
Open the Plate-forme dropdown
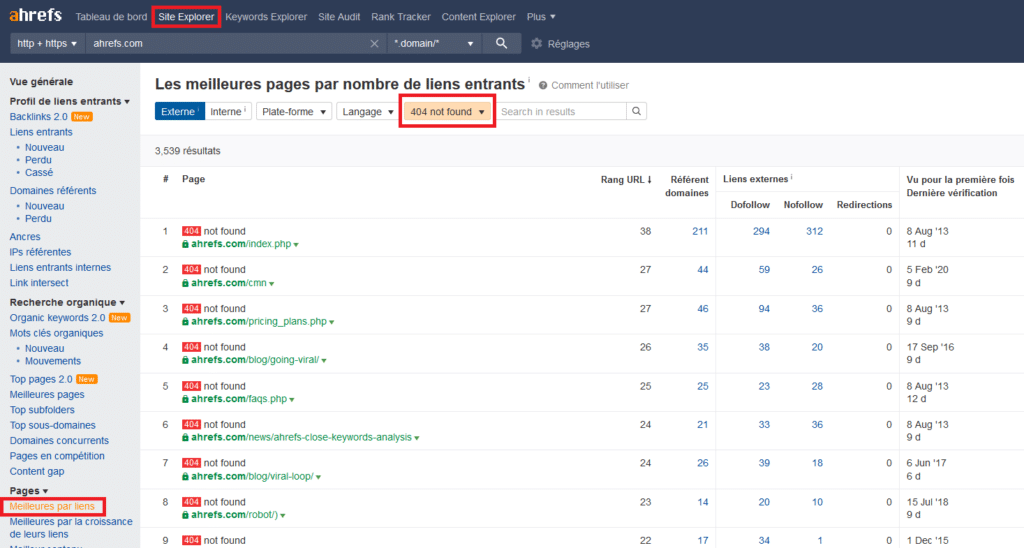point(294,111)
